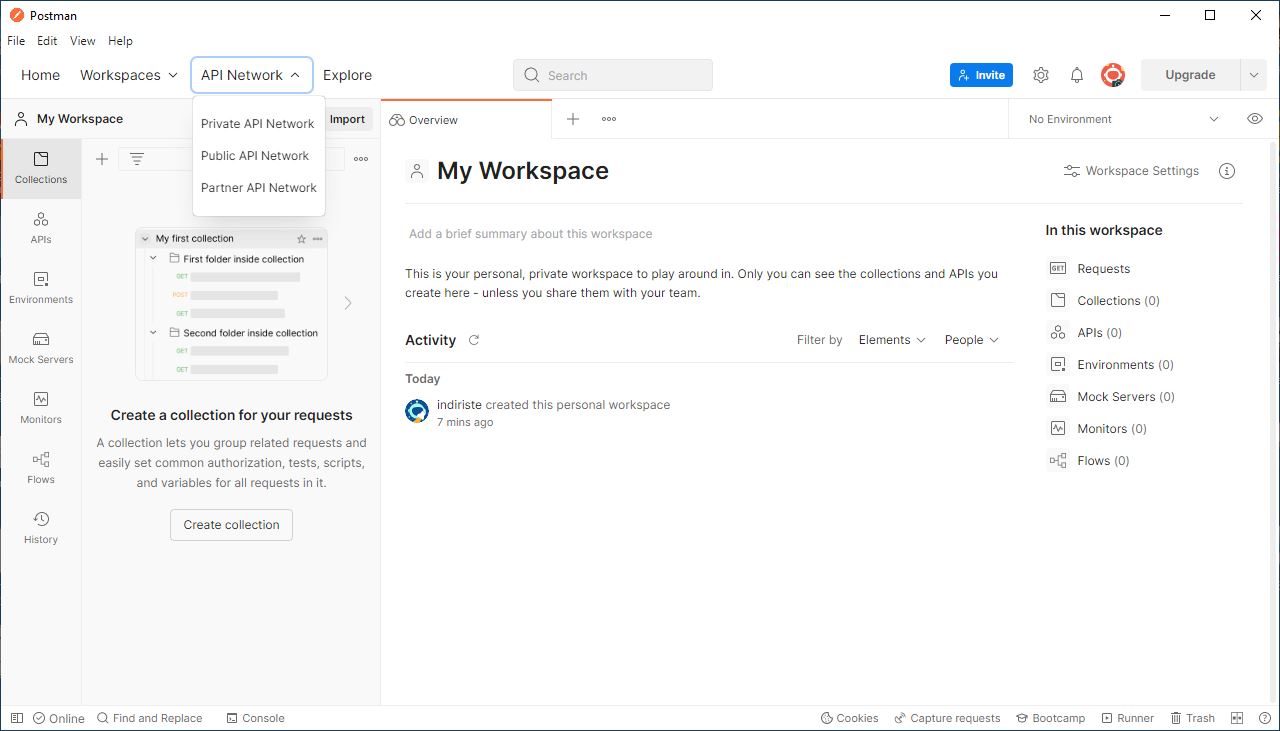This screenshot has height=731, width=1280.
Task: Open Capture requests in the status bar
Action: coord(947,718)
